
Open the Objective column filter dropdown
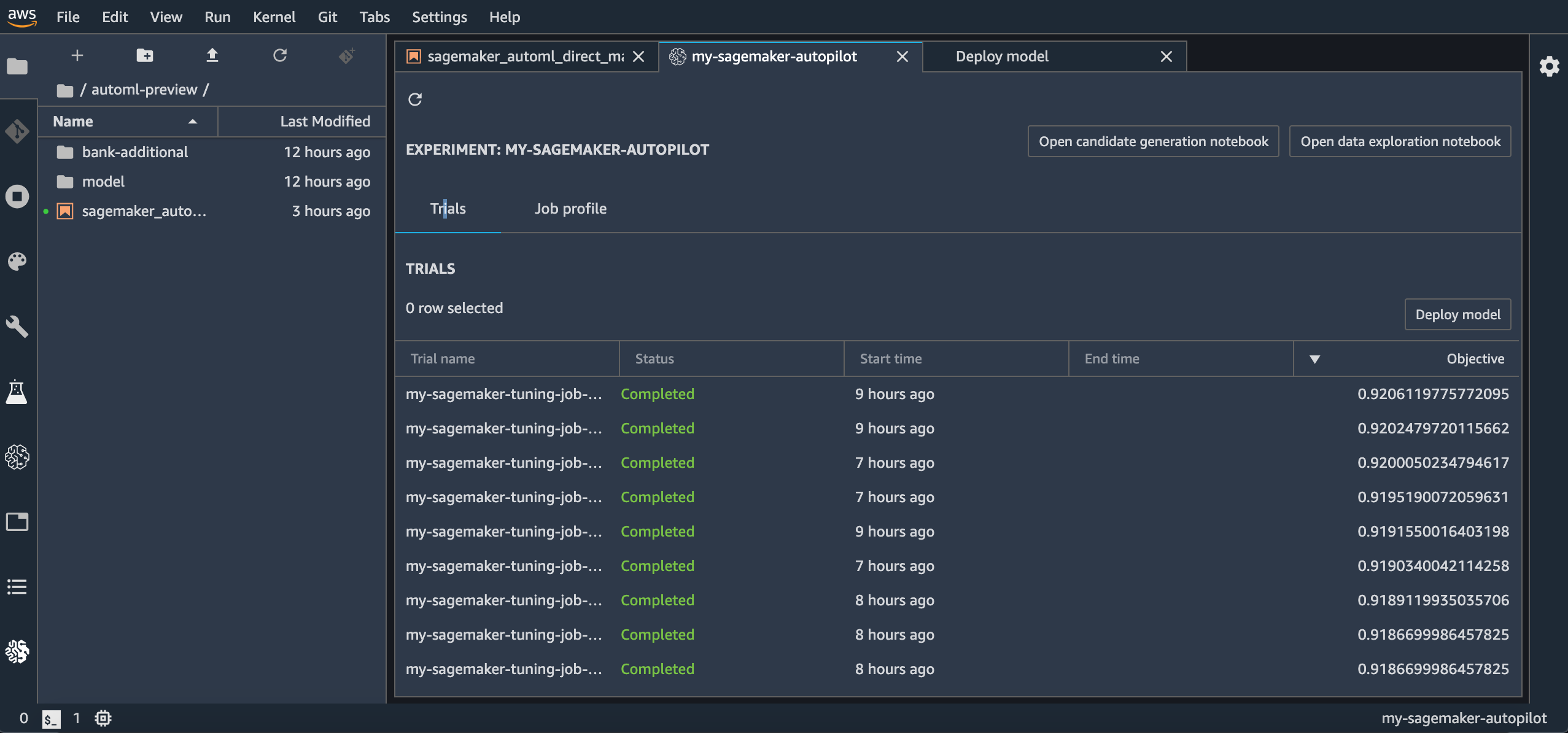[x=1314, y=359]
